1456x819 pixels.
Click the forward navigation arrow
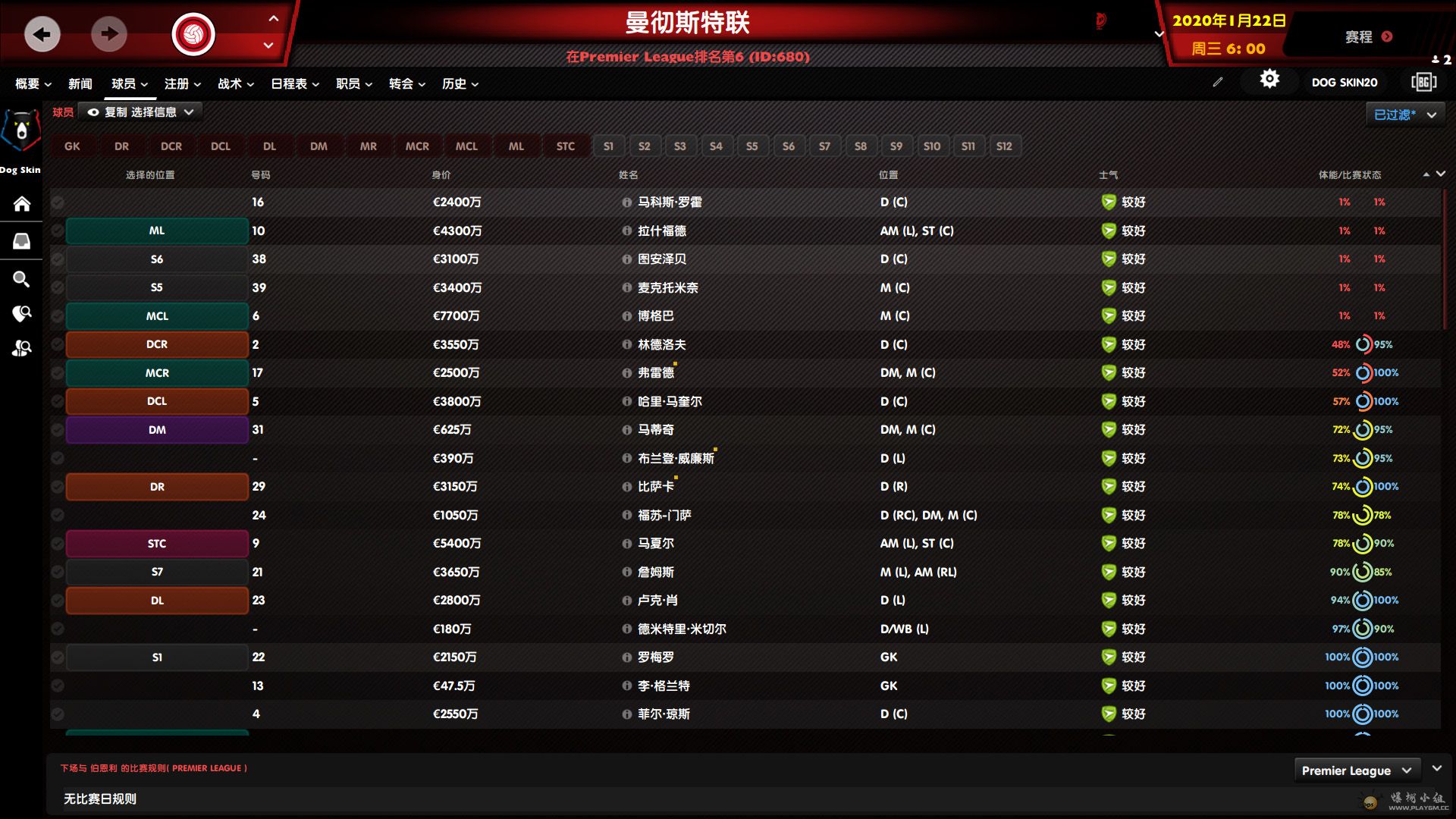pyautogui.click(x=109, y=34)
